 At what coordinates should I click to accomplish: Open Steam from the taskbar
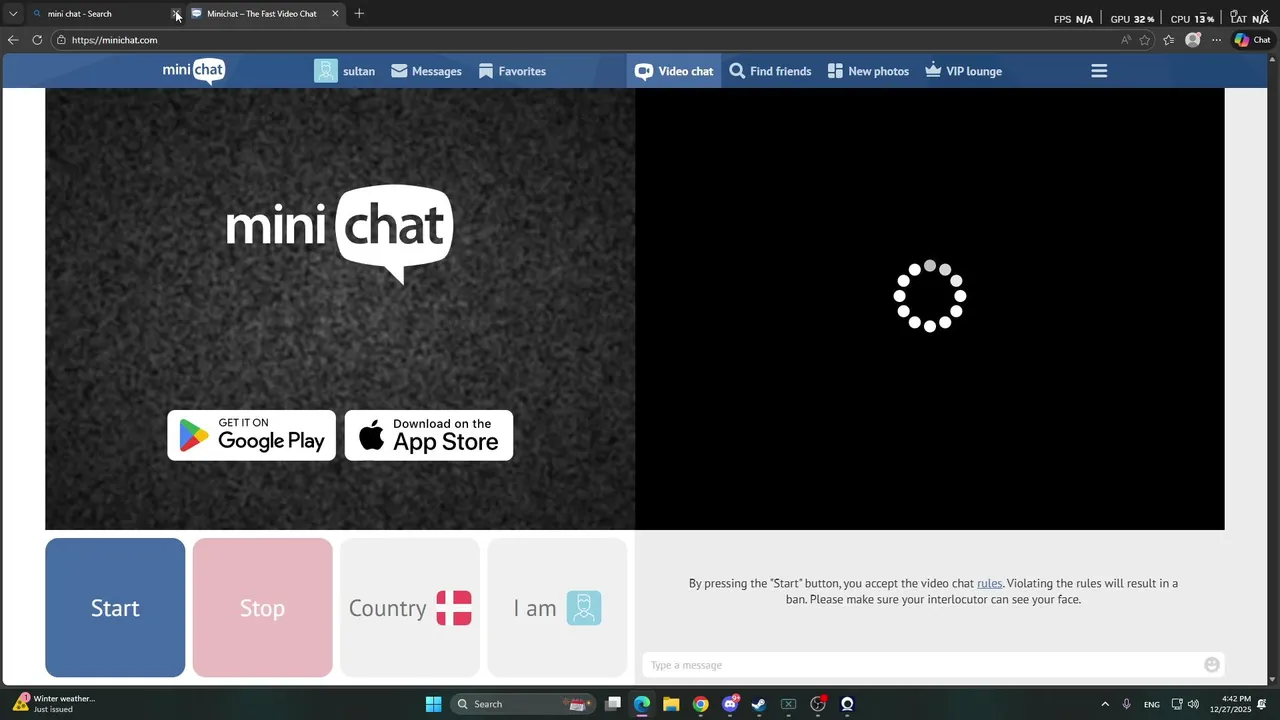[x=759, y=704]
